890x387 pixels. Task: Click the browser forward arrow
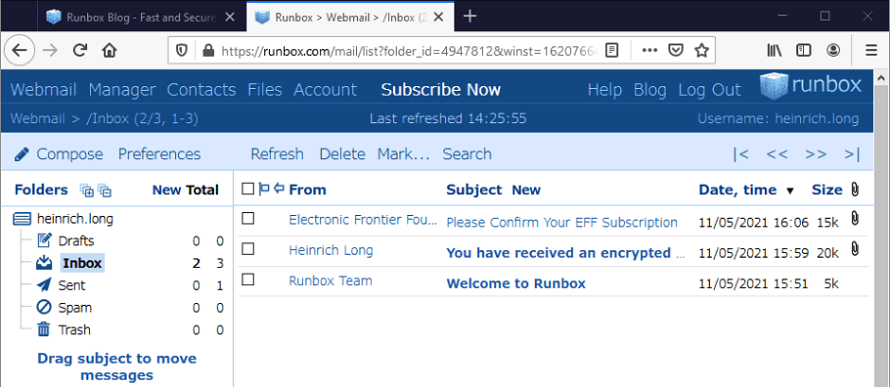tap(51, 51)
